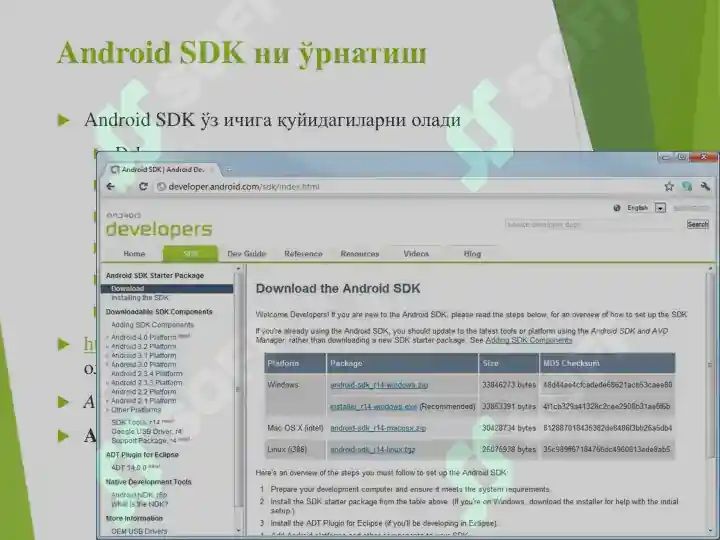Click the 'Native Development Tools' heading
Image resolution: width=720 pixels, height=540 pixels.
148,482
